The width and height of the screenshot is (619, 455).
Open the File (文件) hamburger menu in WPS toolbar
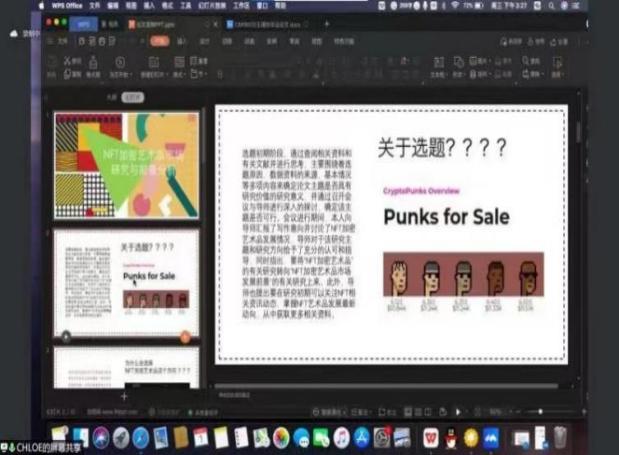pos(58,41)
